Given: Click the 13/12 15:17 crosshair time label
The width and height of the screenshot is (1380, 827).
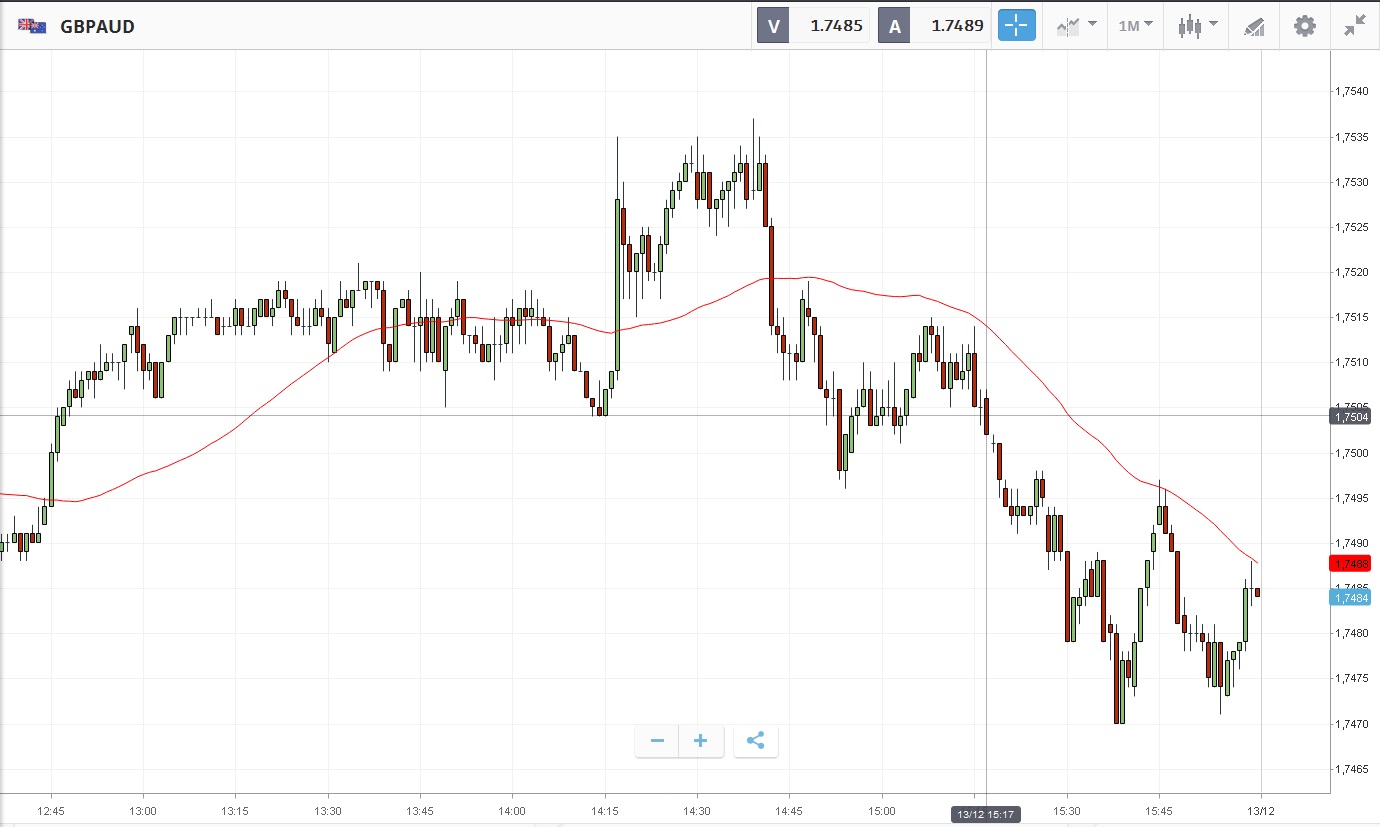Looking at the screenshot, I should pos(987,814).
